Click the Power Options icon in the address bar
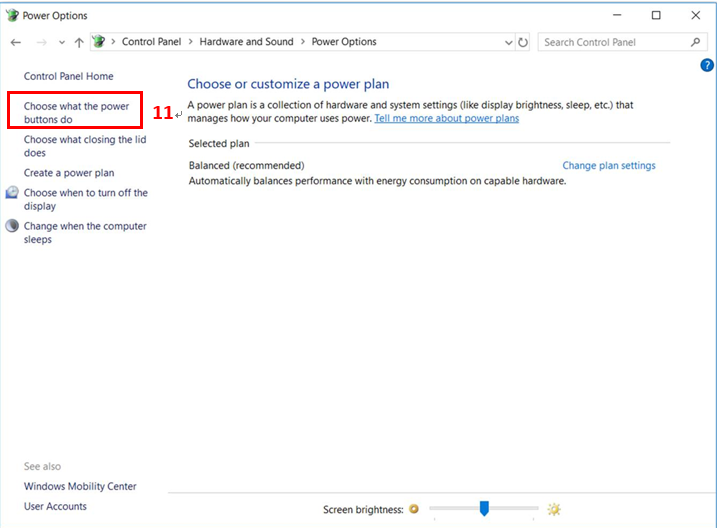 98,42
